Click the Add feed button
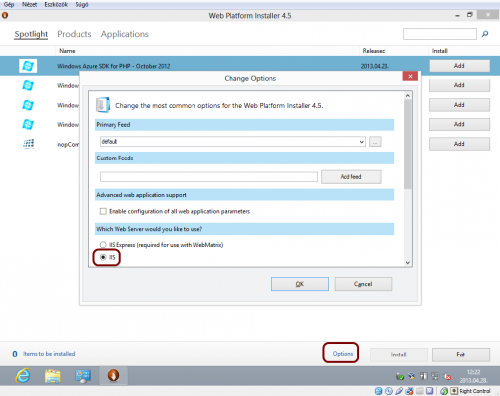This screenshot has width=500, height=396. 351,177
